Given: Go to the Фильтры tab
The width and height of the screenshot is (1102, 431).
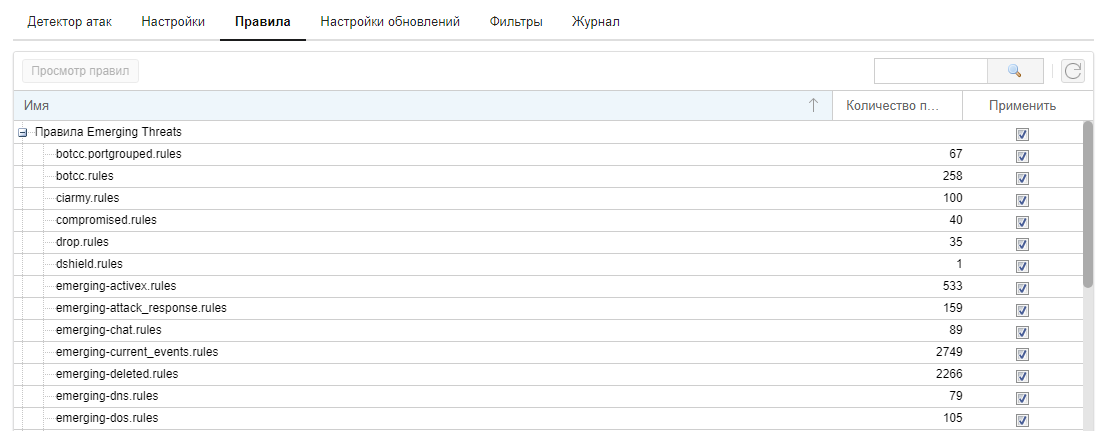Looking at the screenshot, I should pyautogui.click(x=516, y=22).
